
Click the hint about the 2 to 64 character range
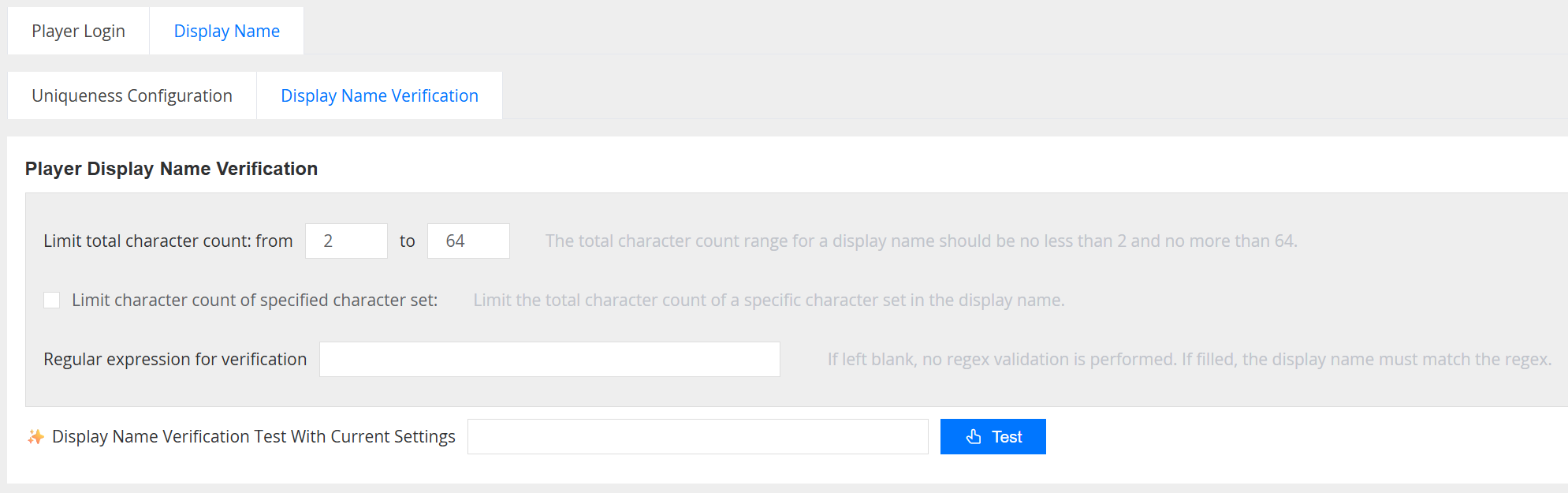[x=921, y=241]
